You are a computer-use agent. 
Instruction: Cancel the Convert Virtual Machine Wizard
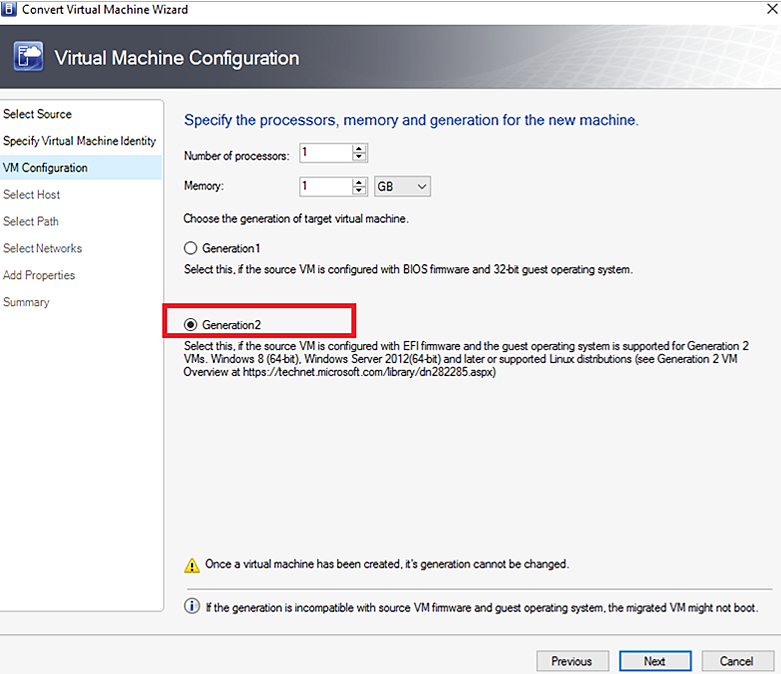(x=737, y=661)
